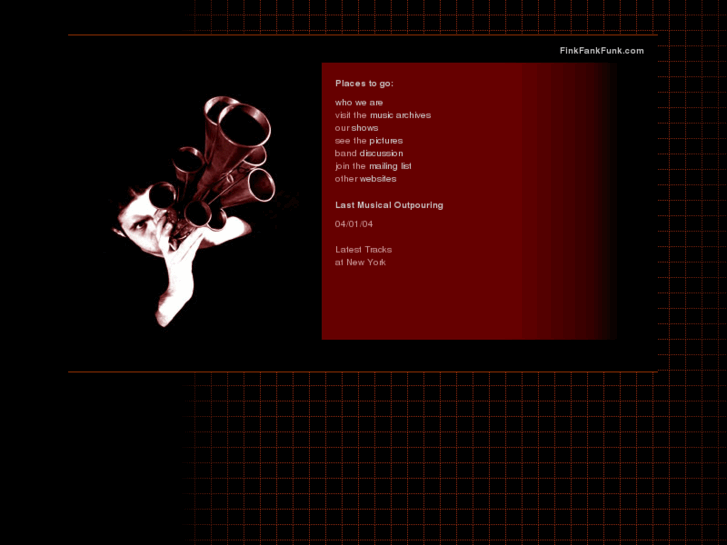This screenshot has width=727, height=545.
Task: Click the horn player photo
Action: pyautogui.click(x=195, y=211)
